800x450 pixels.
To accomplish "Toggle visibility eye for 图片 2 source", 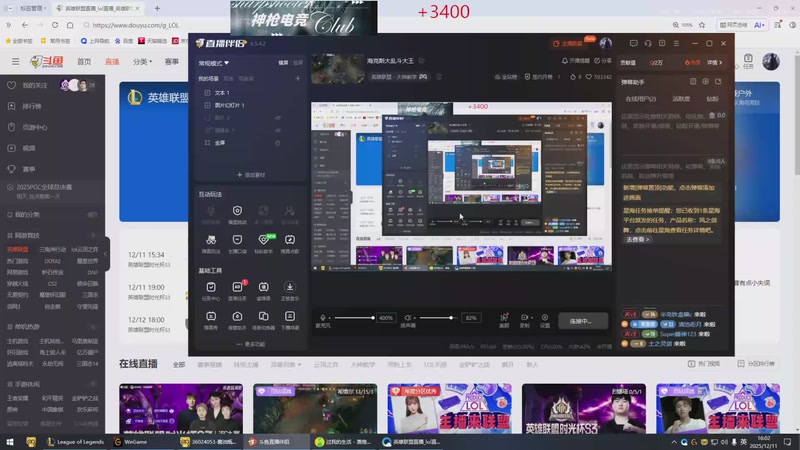I will pyautogui.click(x=278, y=118).
